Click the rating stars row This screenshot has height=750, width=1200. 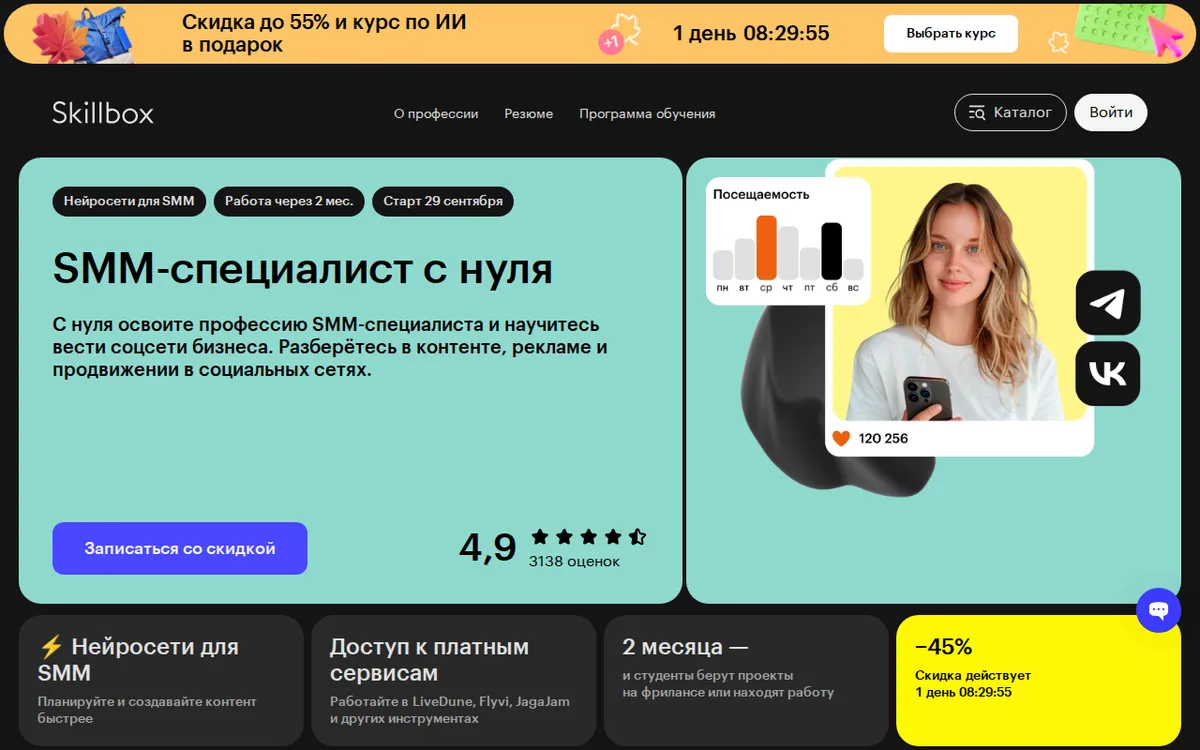click(588, 537)
